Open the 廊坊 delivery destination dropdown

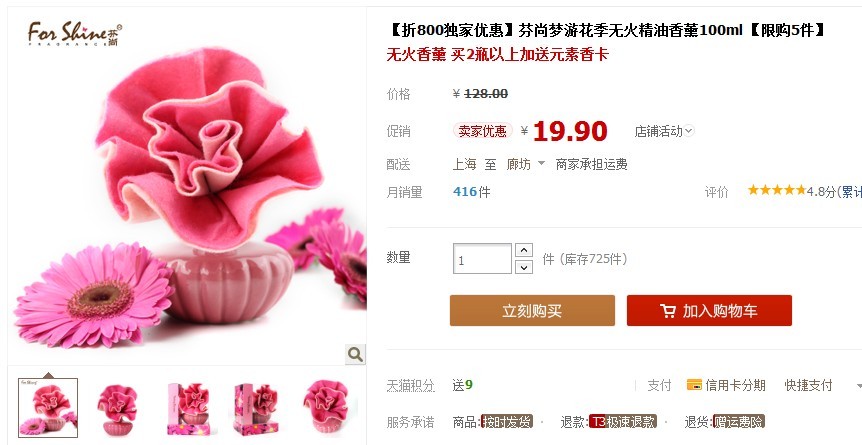(x=526, y=164)
